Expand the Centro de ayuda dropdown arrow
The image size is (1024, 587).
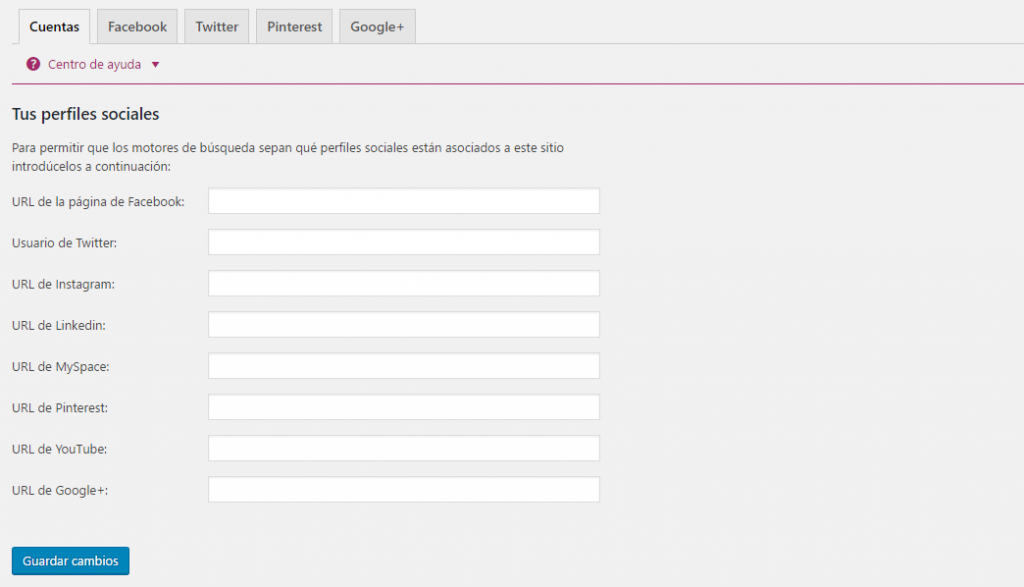click(155, 65)
